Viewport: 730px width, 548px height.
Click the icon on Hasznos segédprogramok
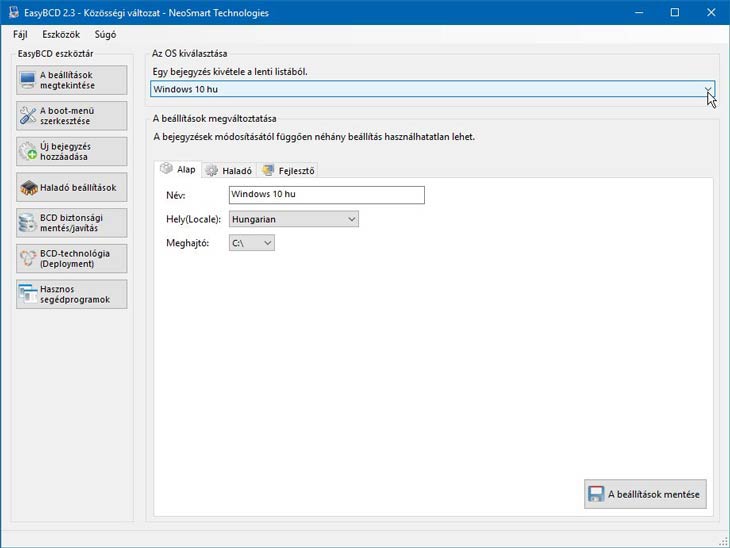[x=28, y=294]
